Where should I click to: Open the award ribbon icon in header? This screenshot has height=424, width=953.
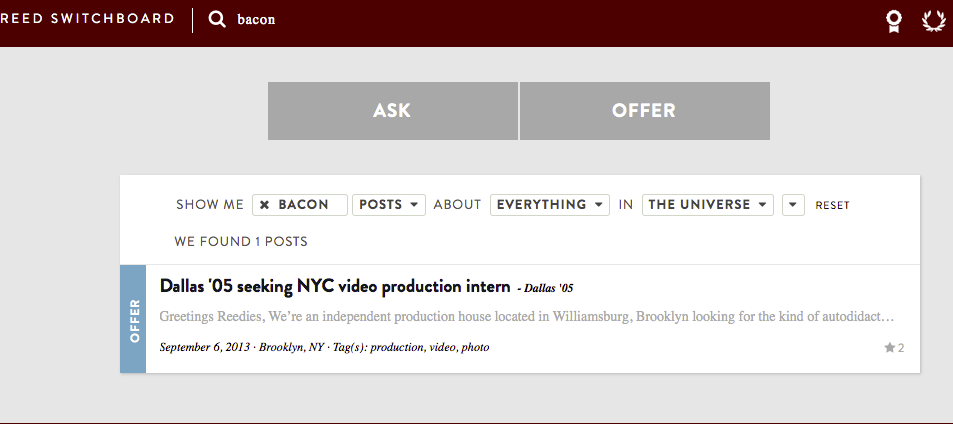893,21
